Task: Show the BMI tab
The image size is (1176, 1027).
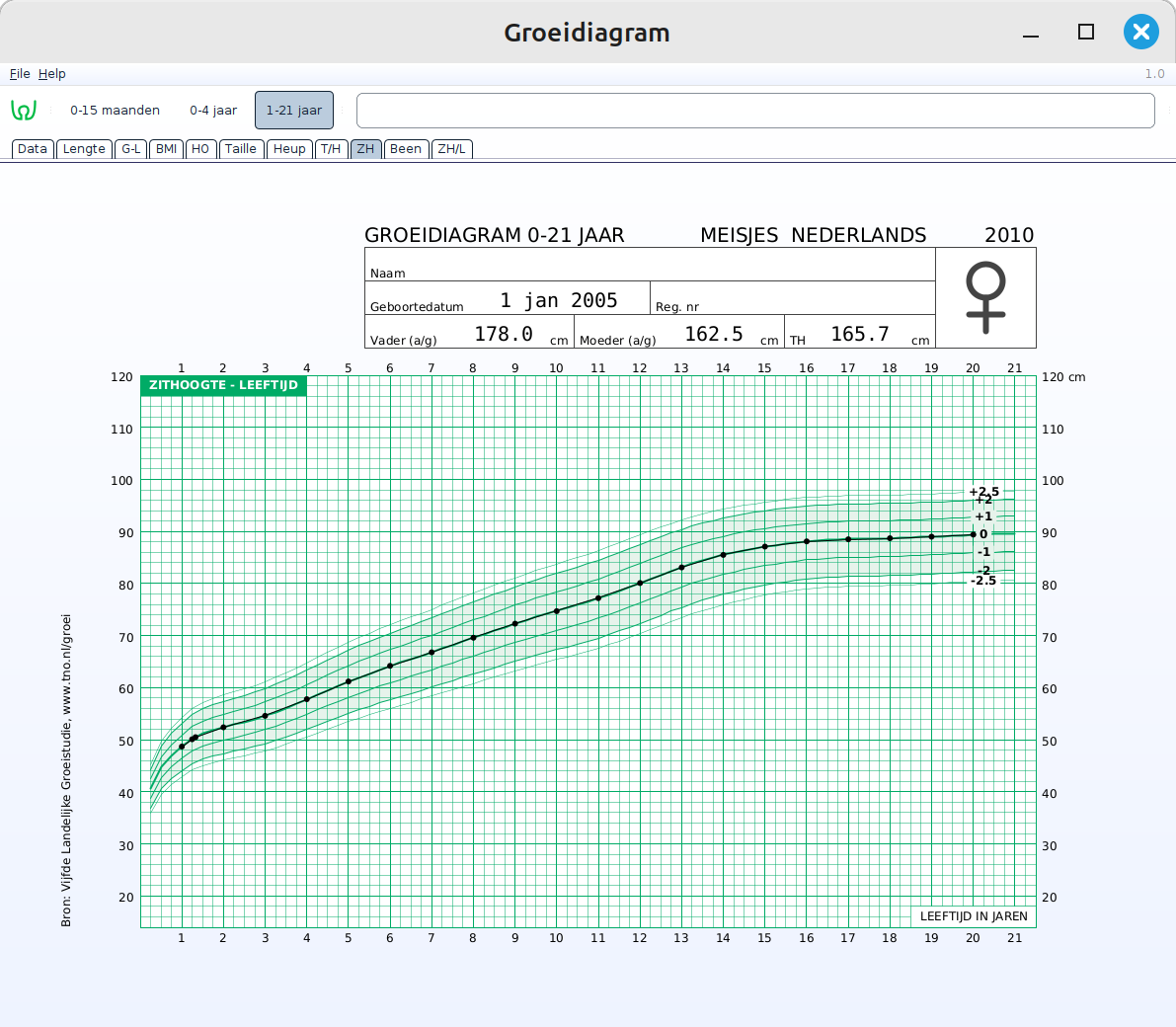Action: [167, 149]
